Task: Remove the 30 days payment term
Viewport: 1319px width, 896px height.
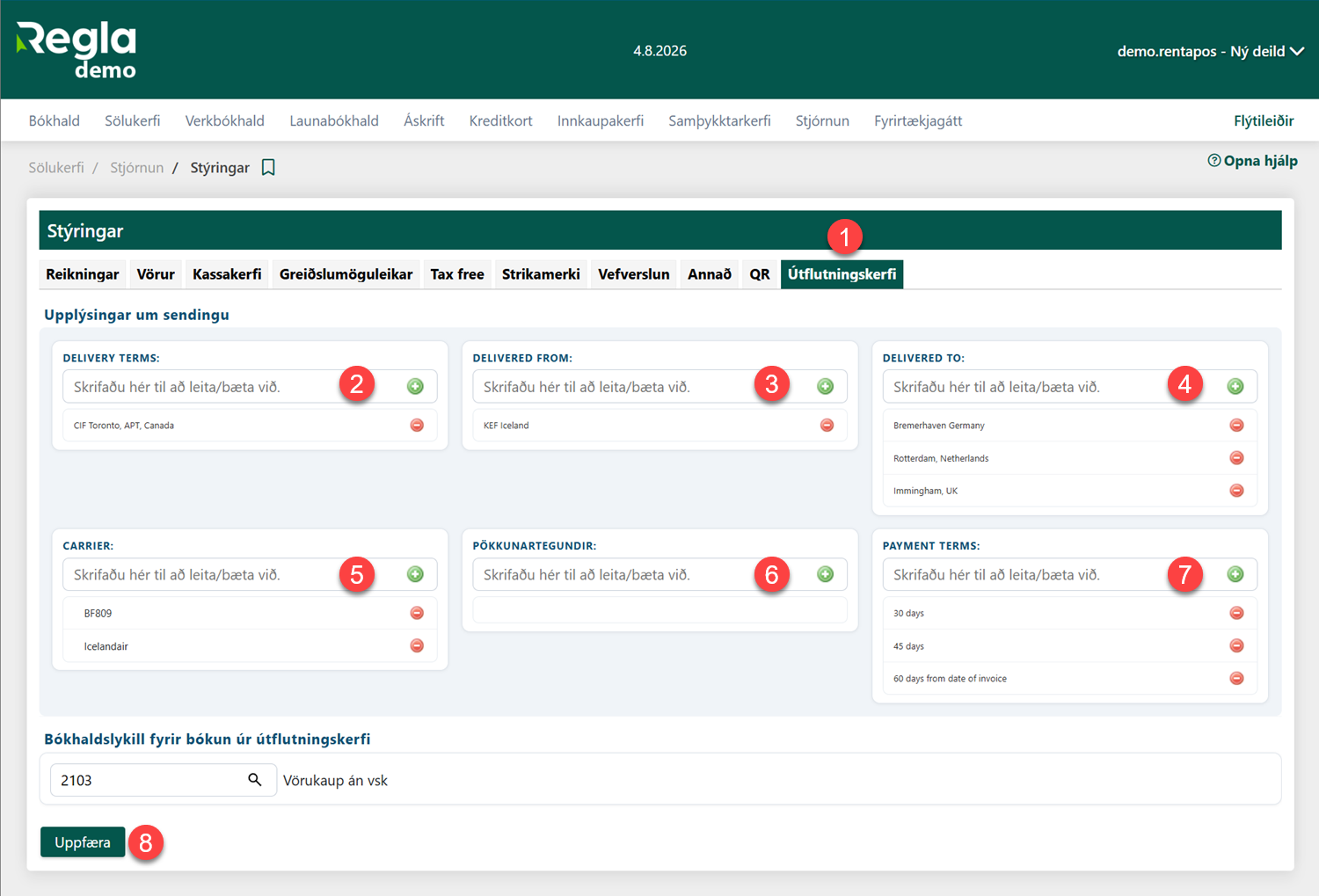Action: coord(1236,613)
